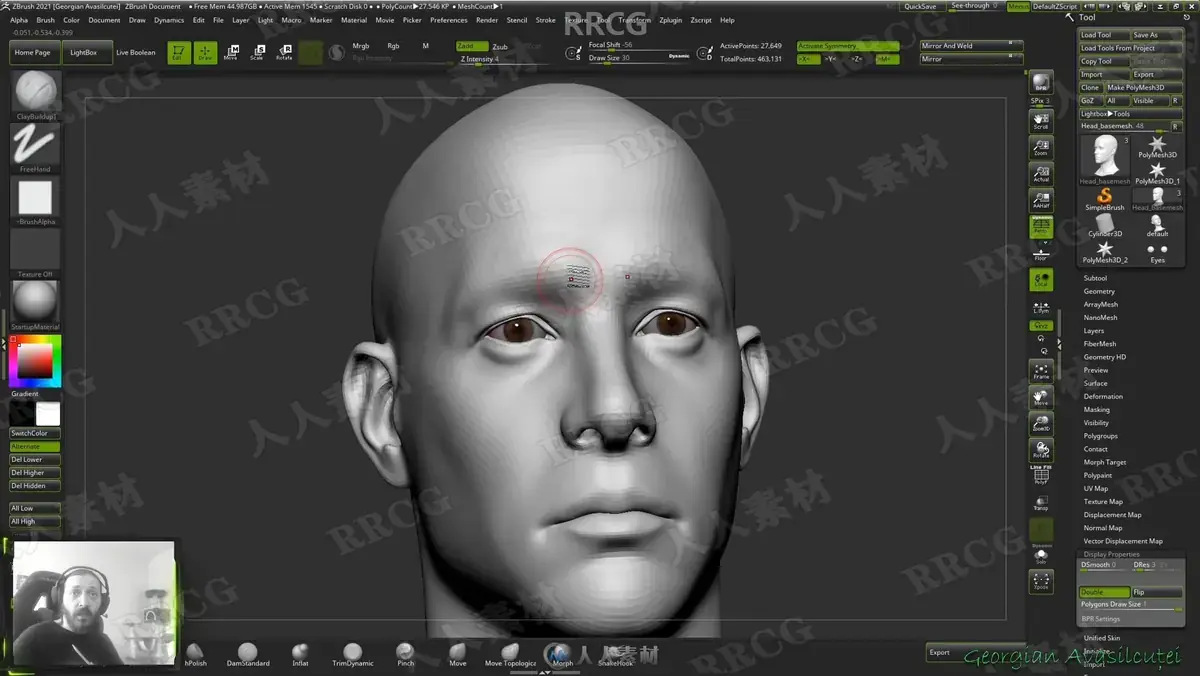Select the DamStandard brush

(x=248, y=654)
